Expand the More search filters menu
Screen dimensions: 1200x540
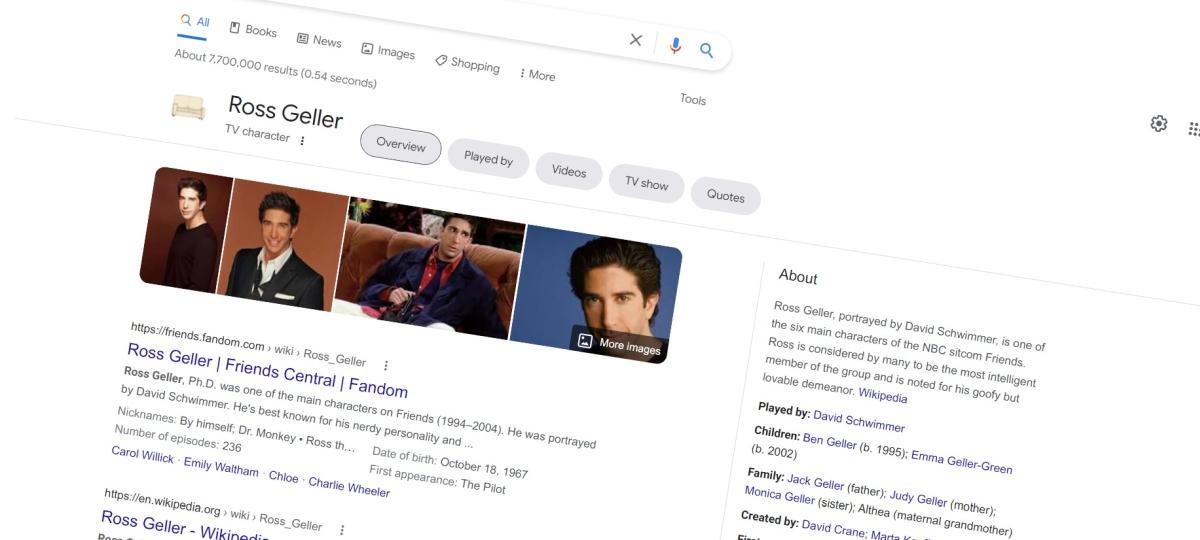(537, 75)
